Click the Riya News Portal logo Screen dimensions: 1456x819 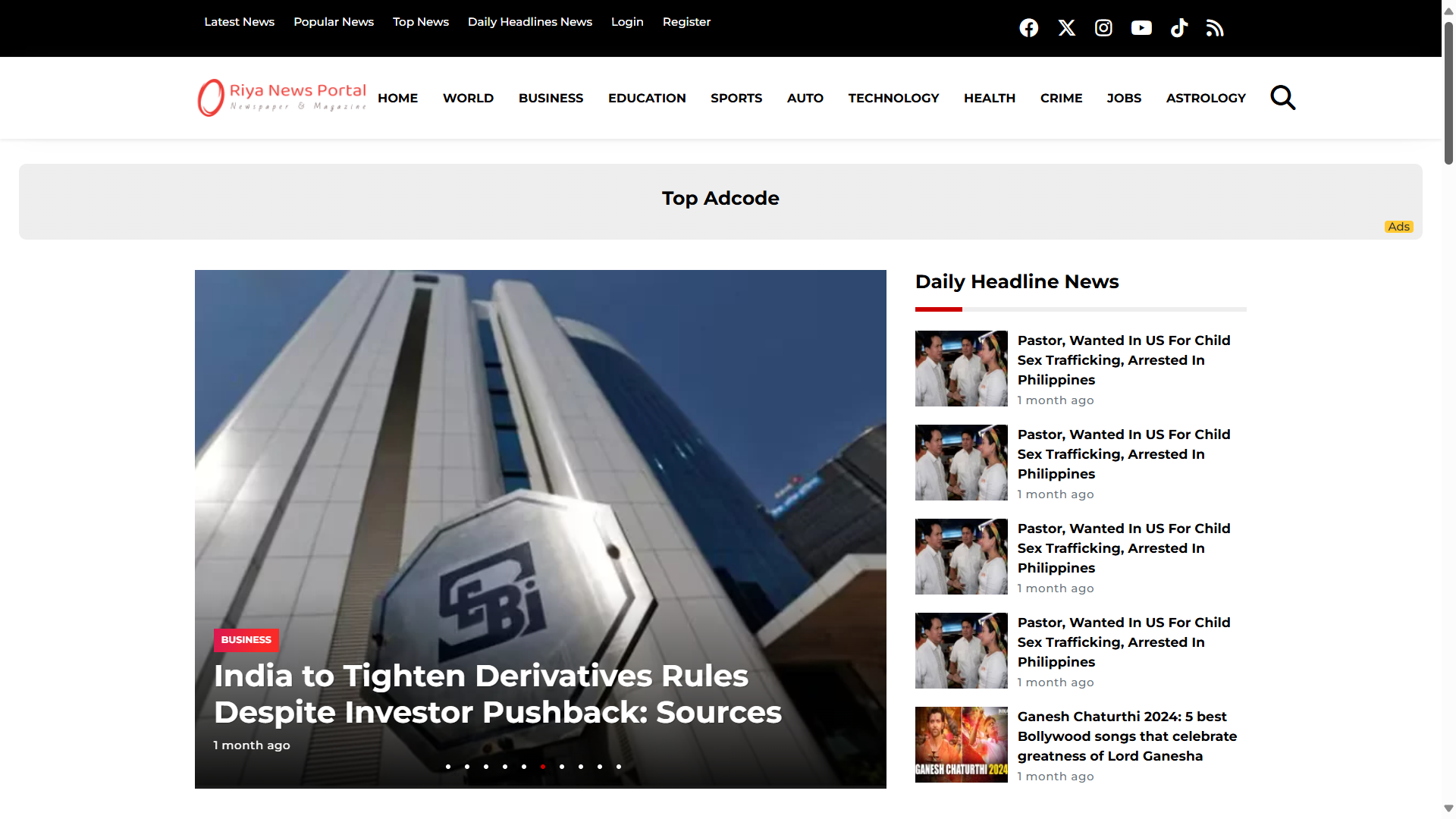[x=282, y=98]
